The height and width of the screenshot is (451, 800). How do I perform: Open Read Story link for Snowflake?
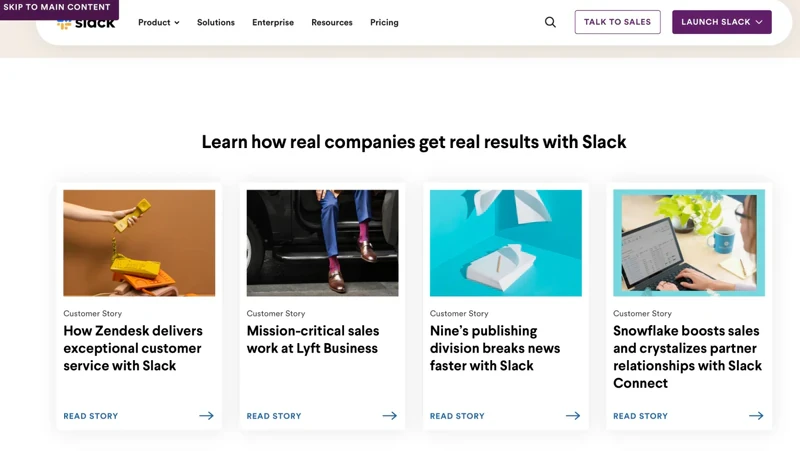[640, 416]
